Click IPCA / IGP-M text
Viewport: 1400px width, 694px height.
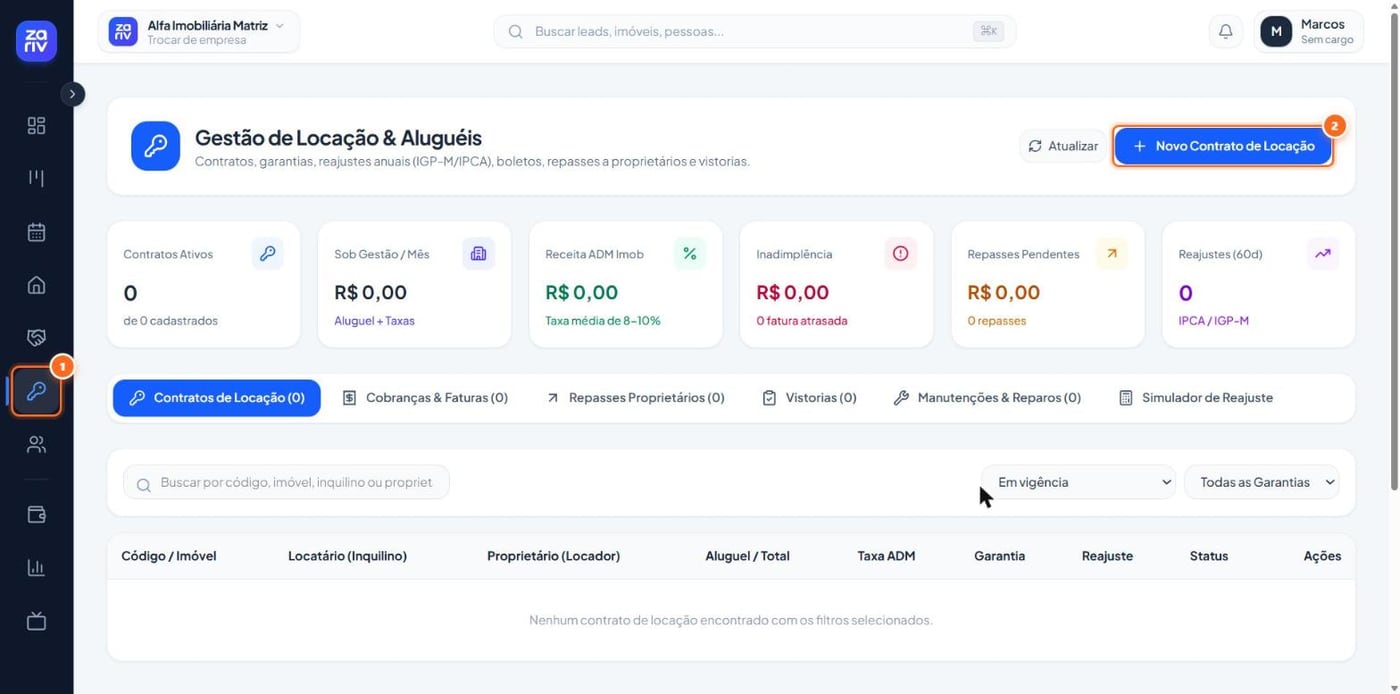(x=1214, y=321)
